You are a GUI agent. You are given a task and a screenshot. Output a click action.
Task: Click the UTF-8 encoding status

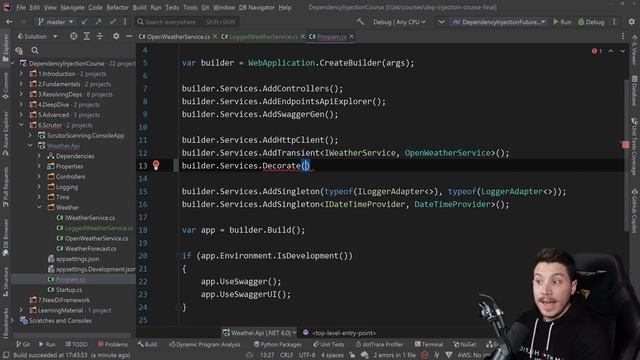pos(307,355)
